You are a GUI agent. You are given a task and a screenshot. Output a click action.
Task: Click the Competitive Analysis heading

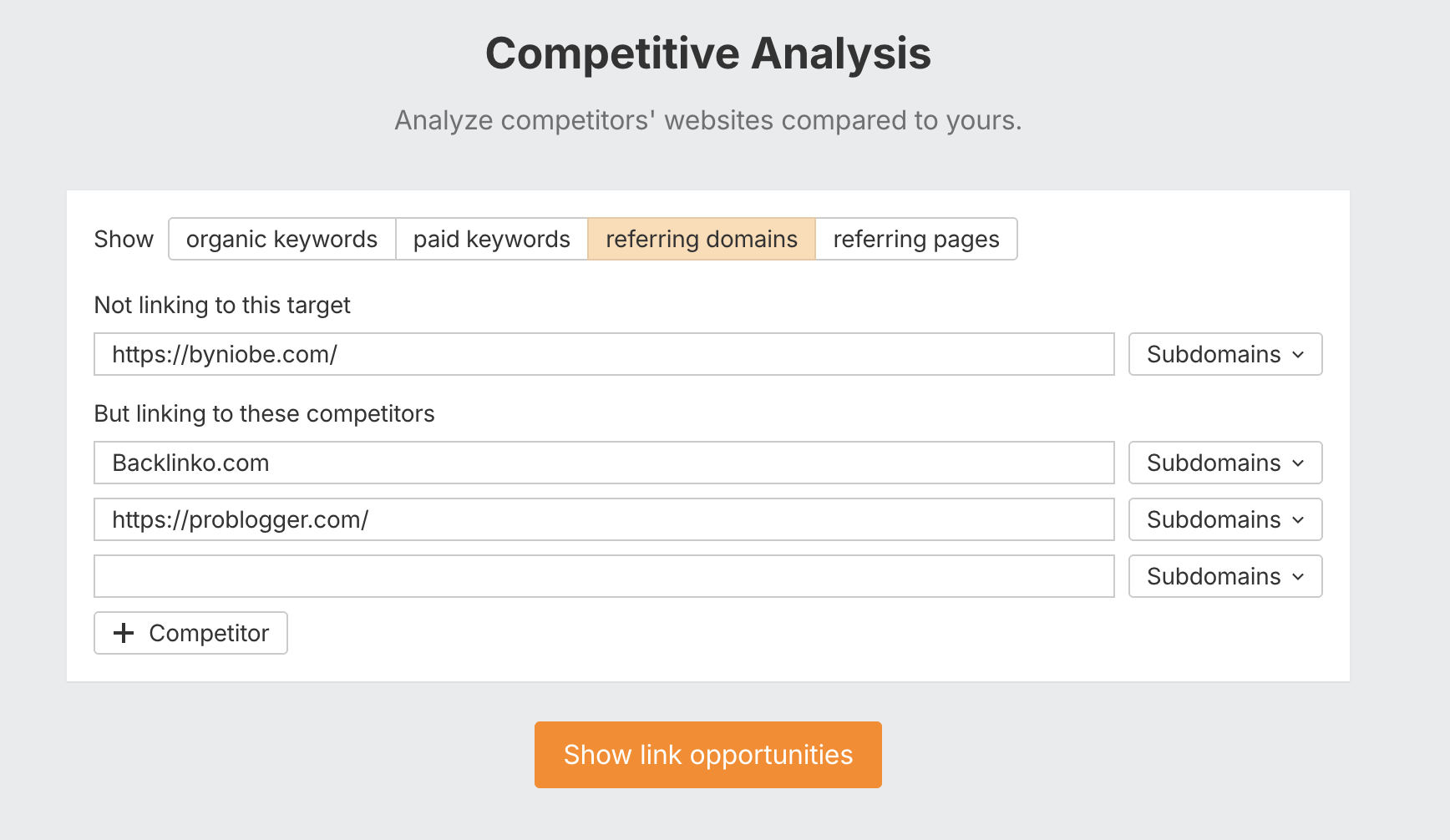(707, 53)
